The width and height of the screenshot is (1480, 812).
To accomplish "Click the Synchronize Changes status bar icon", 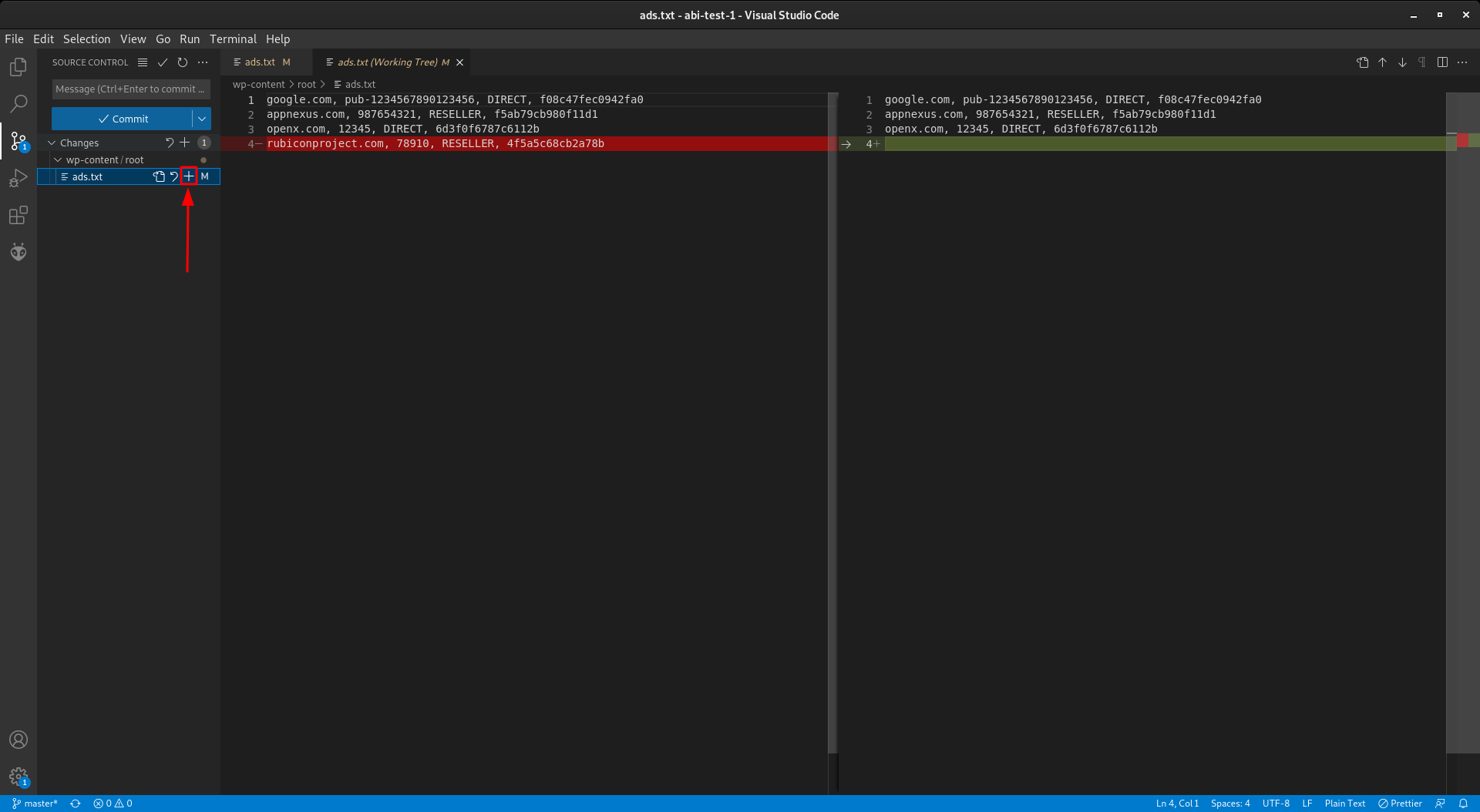I will pos(76,804).
